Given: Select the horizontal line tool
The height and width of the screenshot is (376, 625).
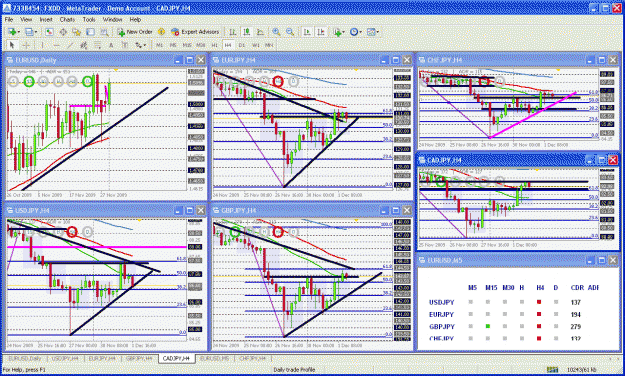Looking at the screenshot, I should point(56,45).
